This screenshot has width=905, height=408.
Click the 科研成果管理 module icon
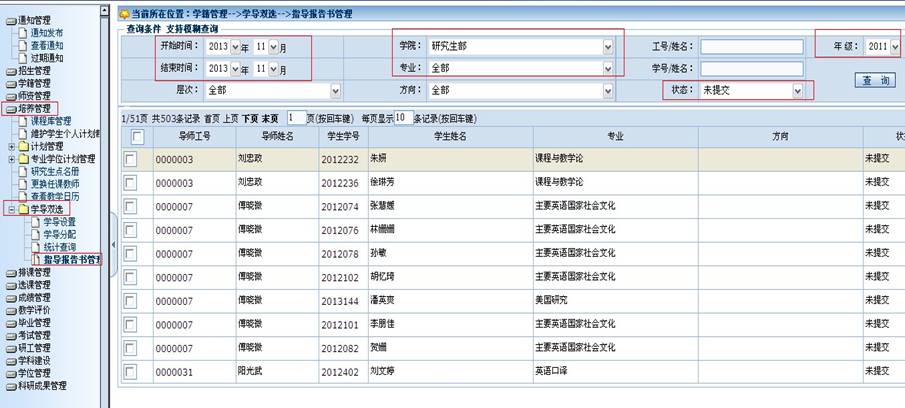coord(11,385)
